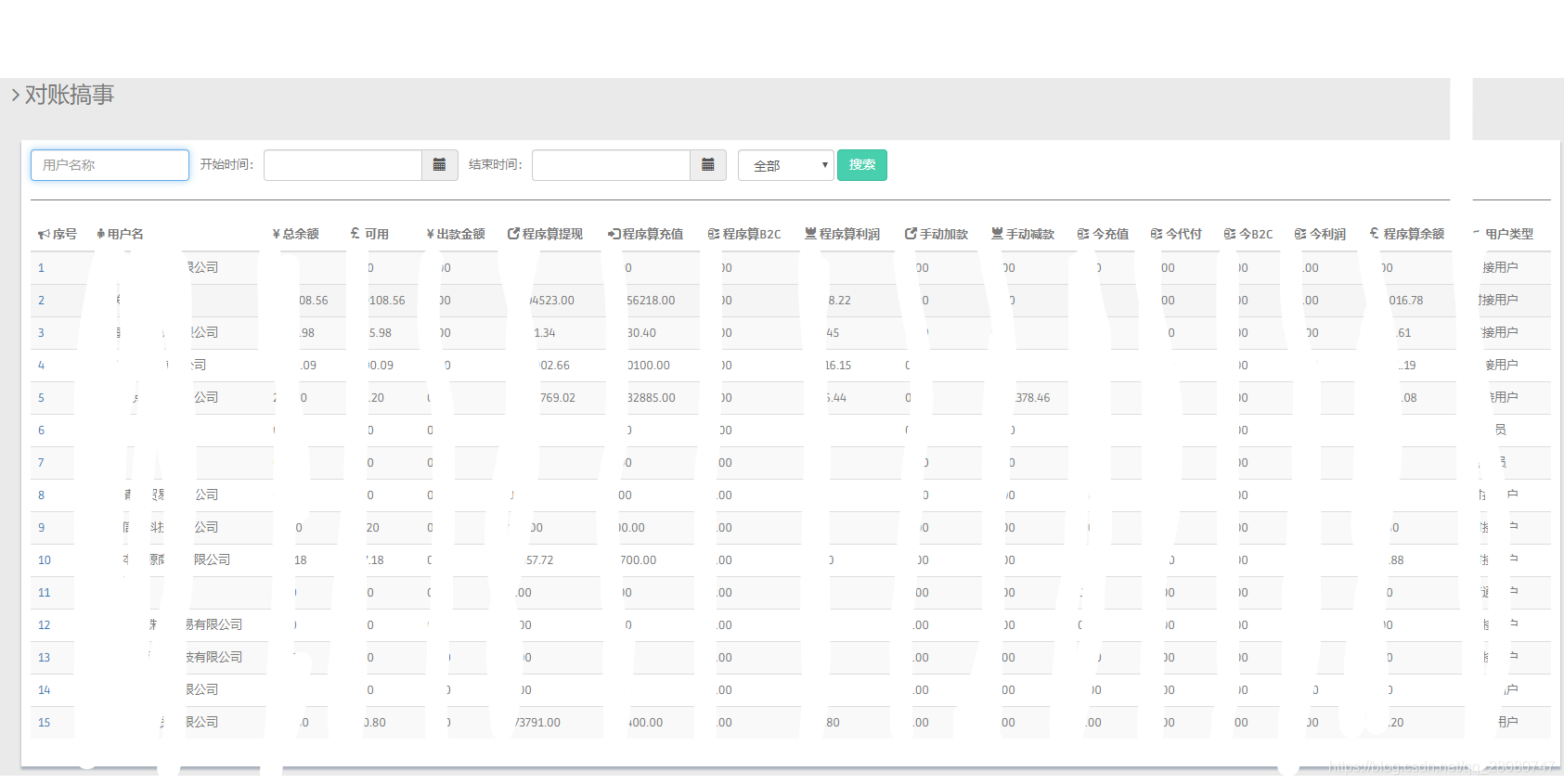
Task: Click the 32885.00 recharge value
Action: tap(651, 398)
